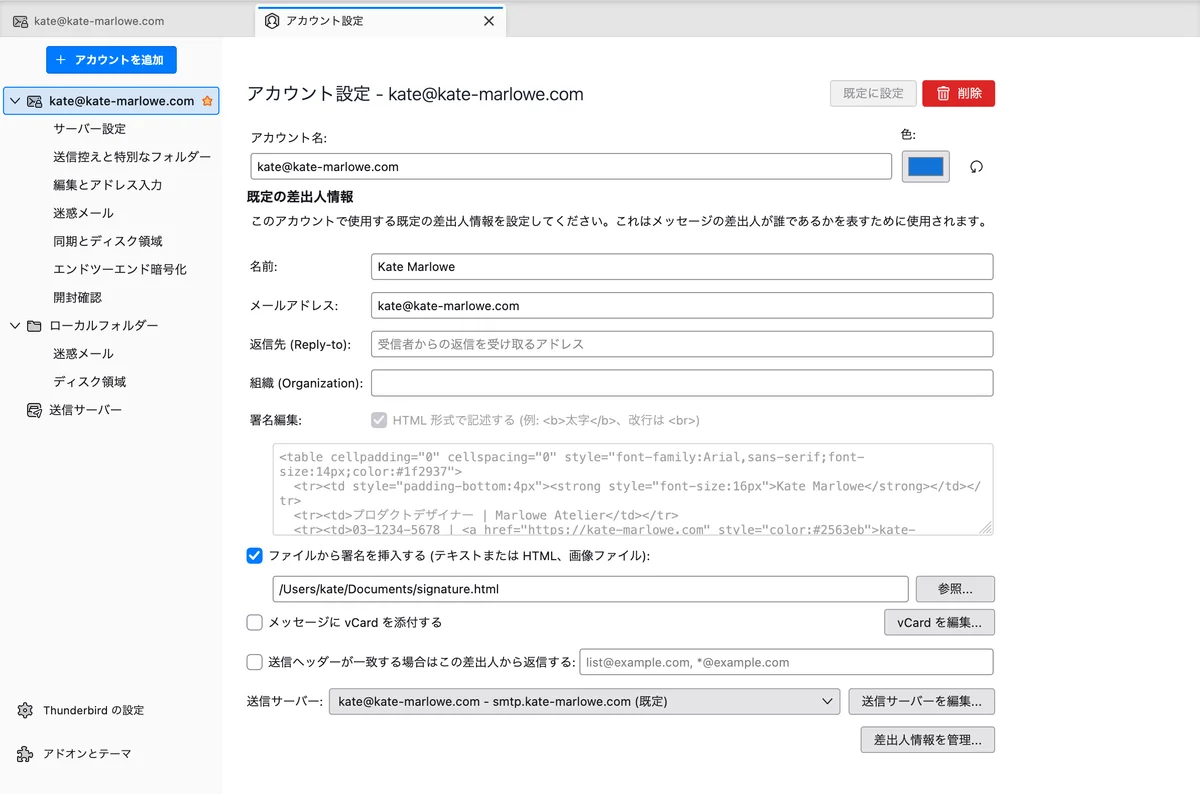
Task: Collapse the ローカルフォルダー tree node
Action: pos(14,326)
